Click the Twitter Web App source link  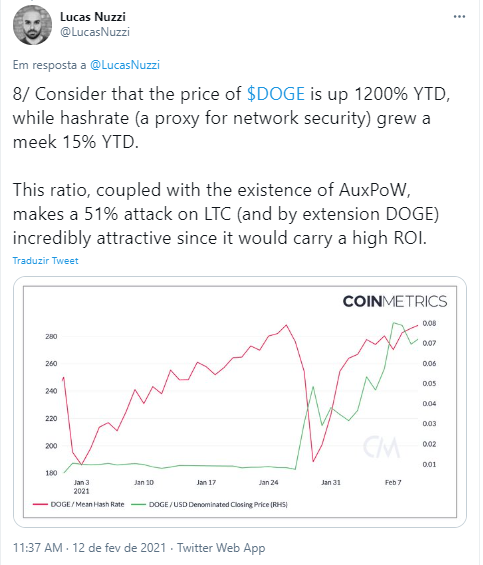(221, 548)
